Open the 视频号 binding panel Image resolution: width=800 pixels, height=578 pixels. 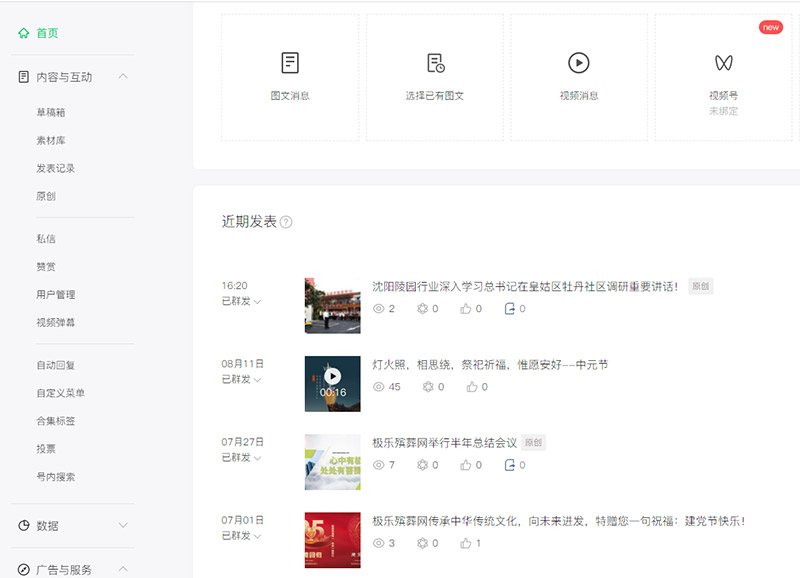pyautogui.click(x=723, y=75)
